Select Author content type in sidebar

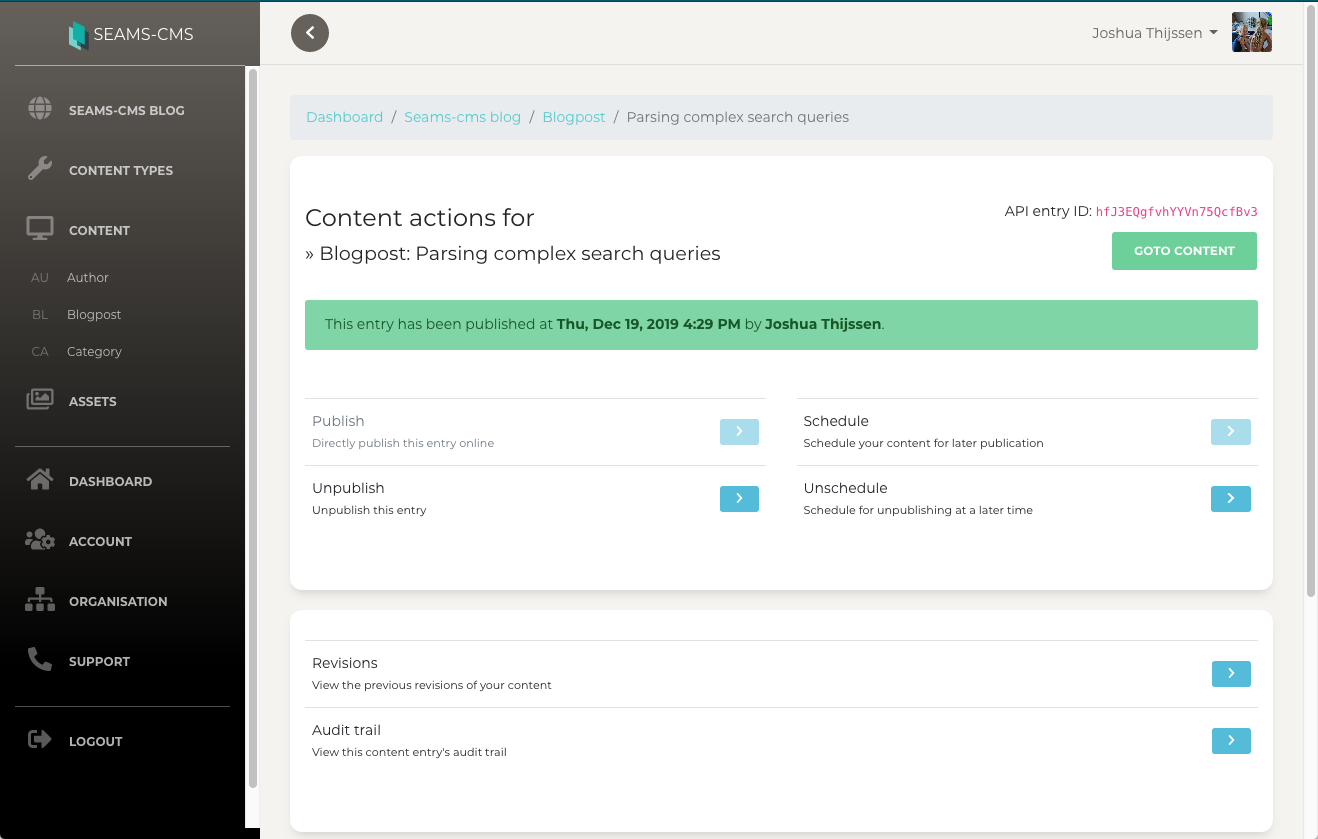pos(88,278)
